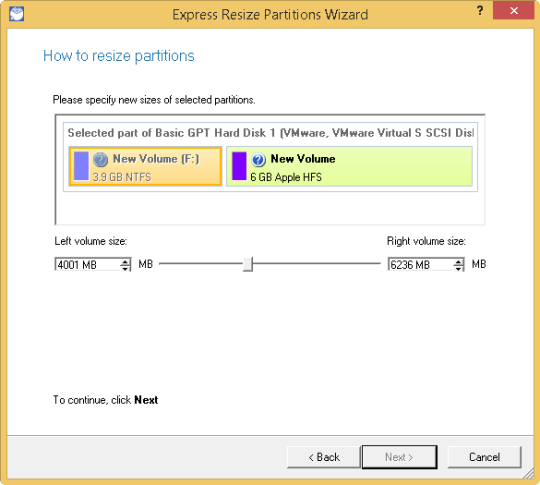This screenshot has height=485, width=540.
Task: Focus the Right volume size field
Action: coord(420,265)
